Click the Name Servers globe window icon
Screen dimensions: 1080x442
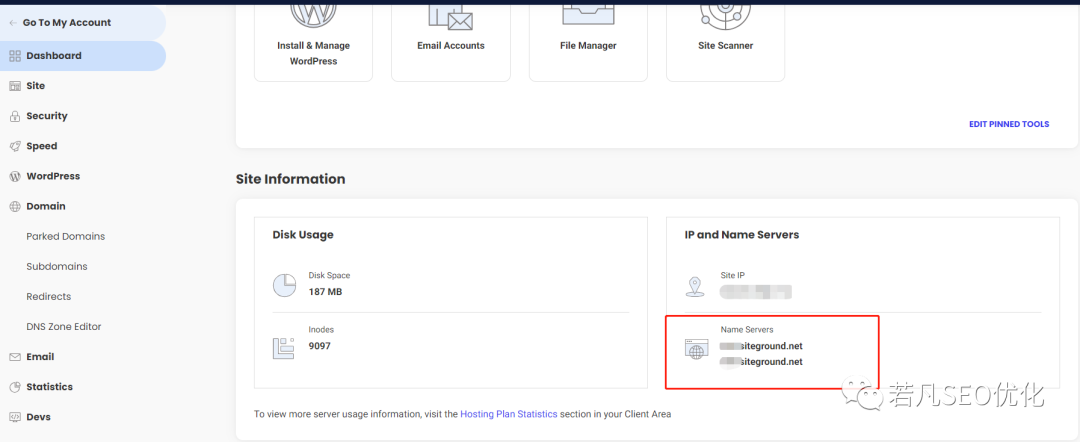coord(696,349)
